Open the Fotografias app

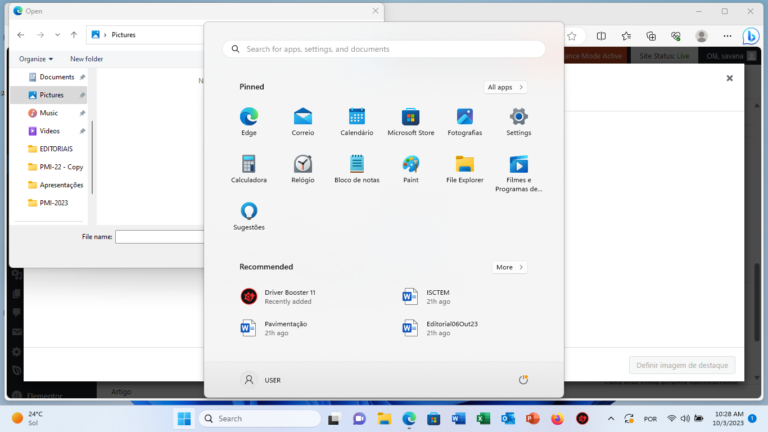click(464, 120)
